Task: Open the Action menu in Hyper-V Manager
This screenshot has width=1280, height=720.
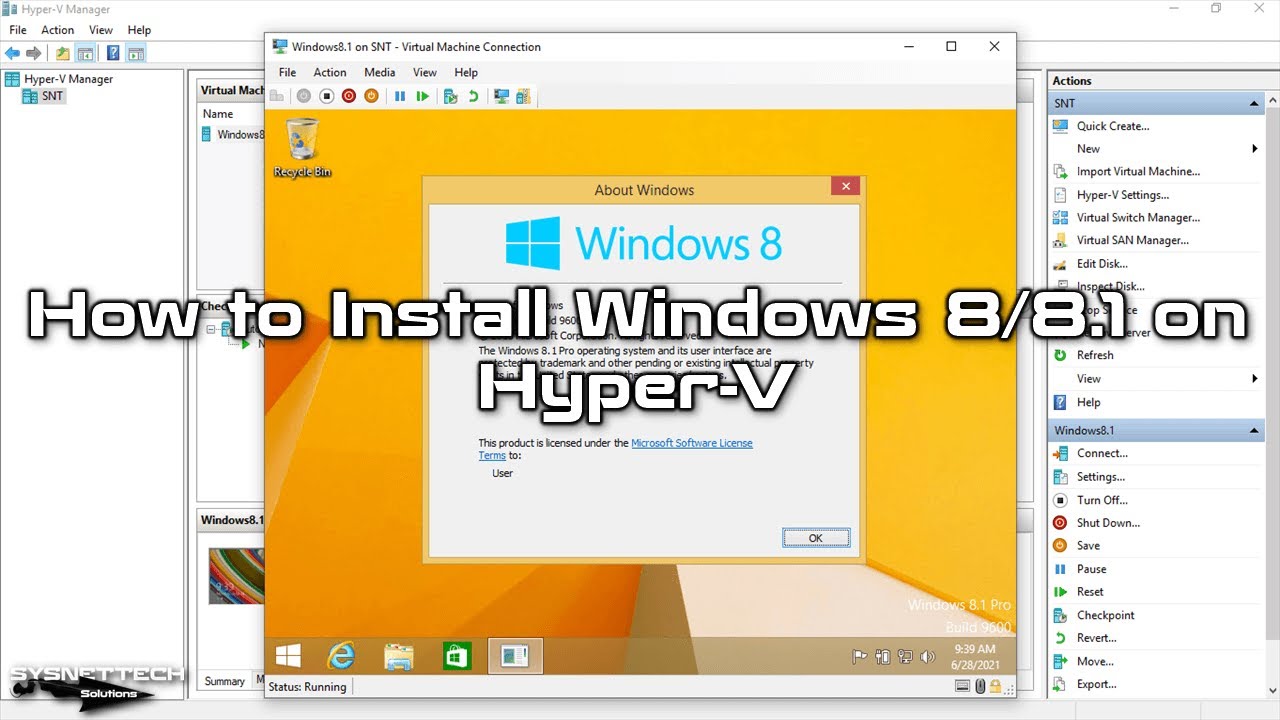Action: point(58,30)
